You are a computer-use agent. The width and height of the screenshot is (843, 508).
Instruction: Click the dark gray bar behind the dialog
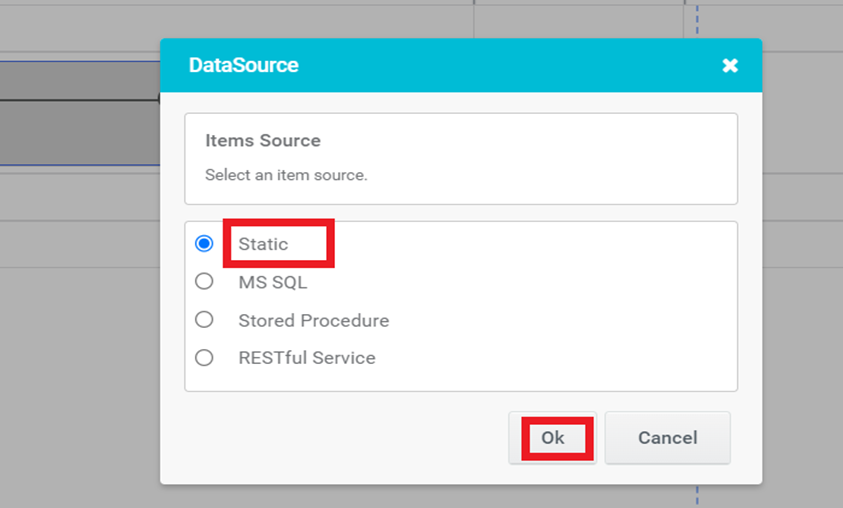coord(80,132)
